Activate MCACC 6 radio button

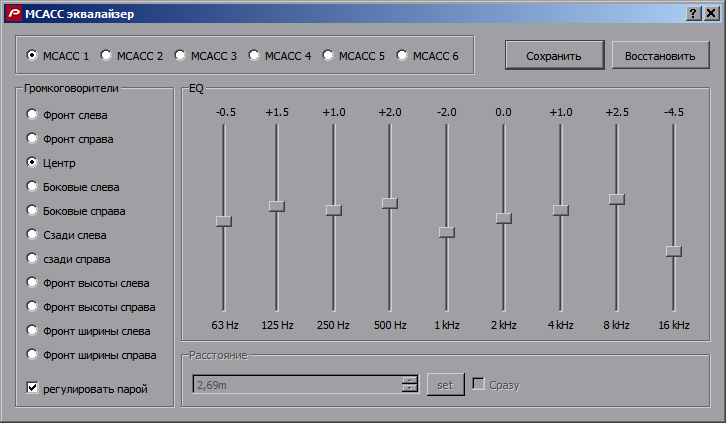427,56
